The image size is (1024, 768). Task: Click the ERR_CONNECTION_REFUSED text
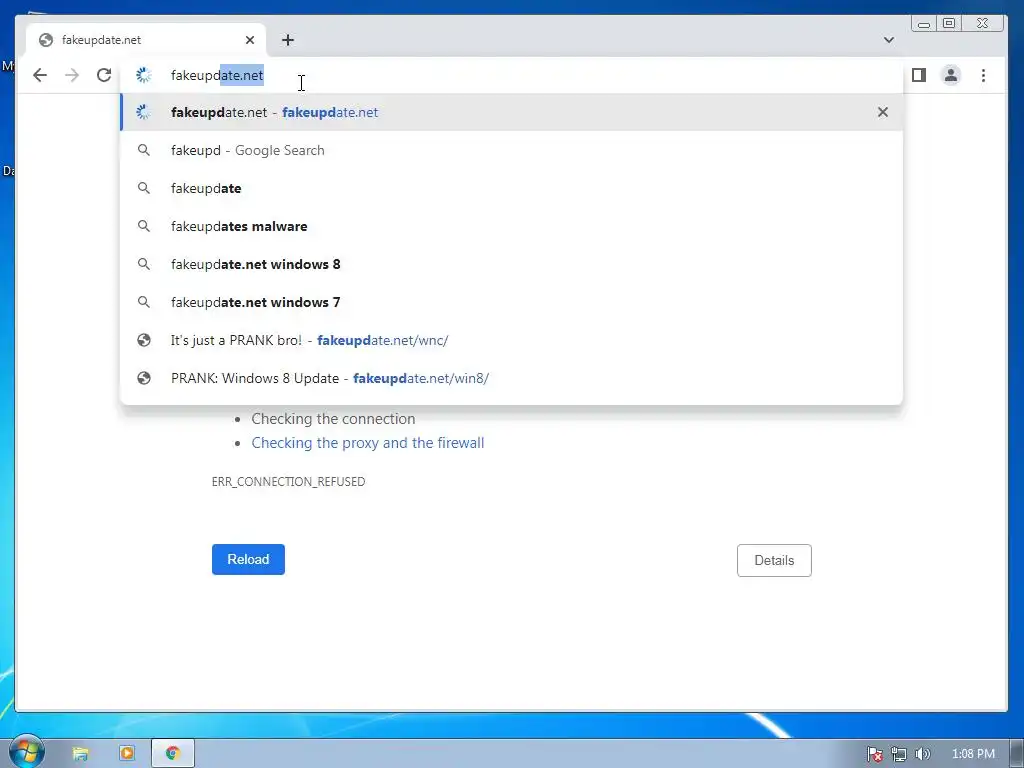click(x=288, y=481)
